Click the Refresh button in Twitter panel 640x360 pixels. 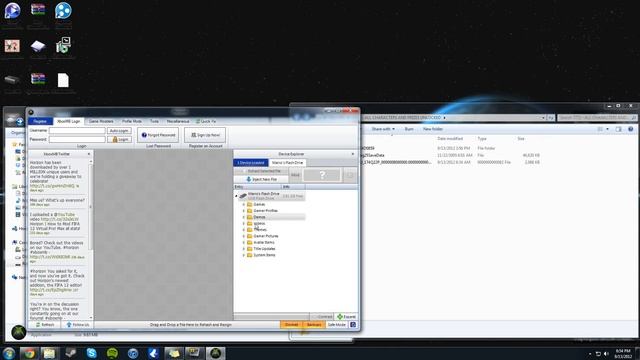click(x=45, y=324)
